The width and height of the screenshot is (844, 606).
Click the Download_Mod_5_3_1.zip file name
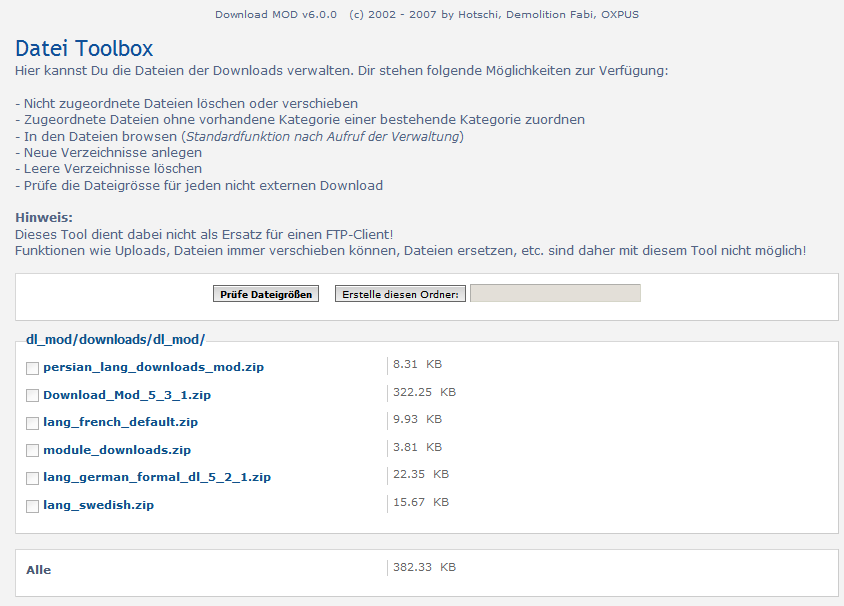(x=126, y=395)
